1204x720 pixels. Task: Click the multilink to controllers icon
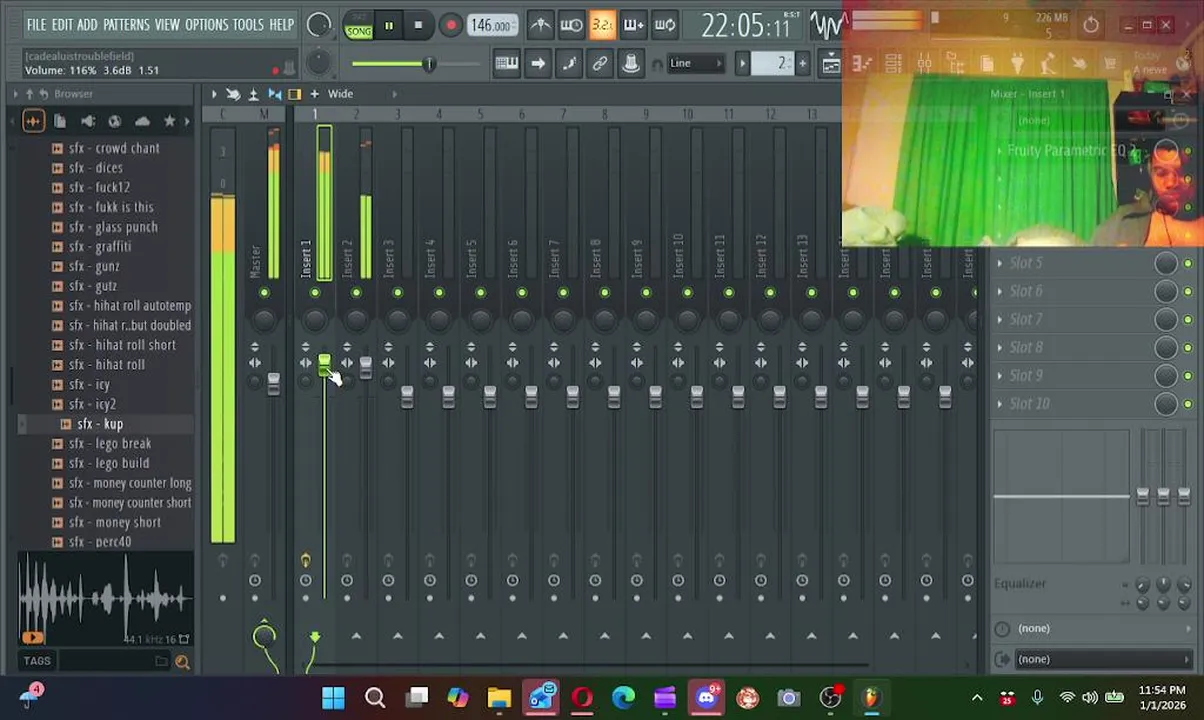pos(600,64)
